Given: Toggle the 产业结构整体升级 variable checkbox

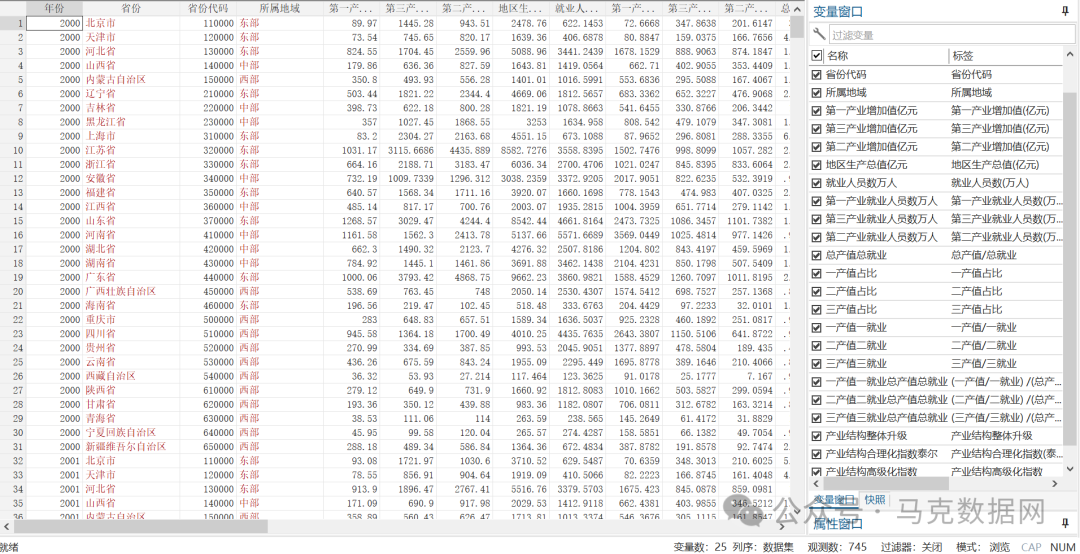Looking at the screenshot, I should tap(817, 435).
